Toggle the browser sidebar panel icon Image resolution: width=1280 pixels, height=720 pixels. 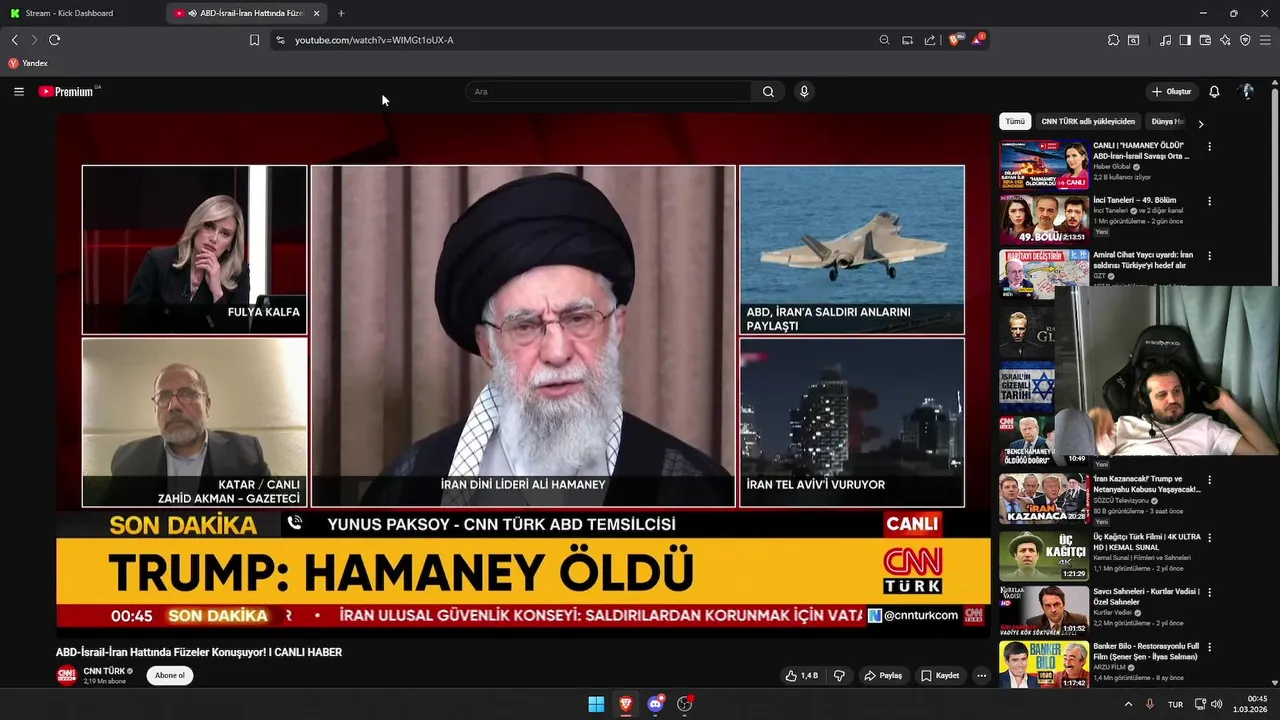coord(1185,40)
